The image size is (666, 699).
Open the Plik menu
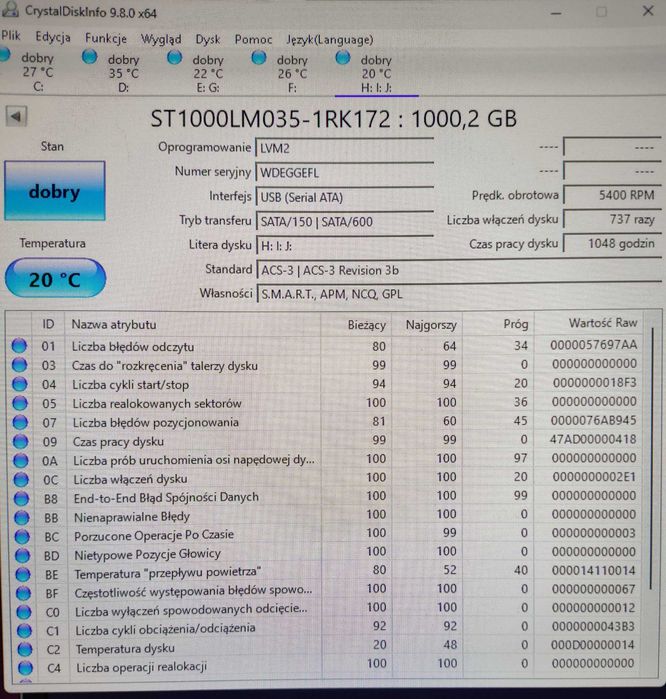click(x=11, y=36)
